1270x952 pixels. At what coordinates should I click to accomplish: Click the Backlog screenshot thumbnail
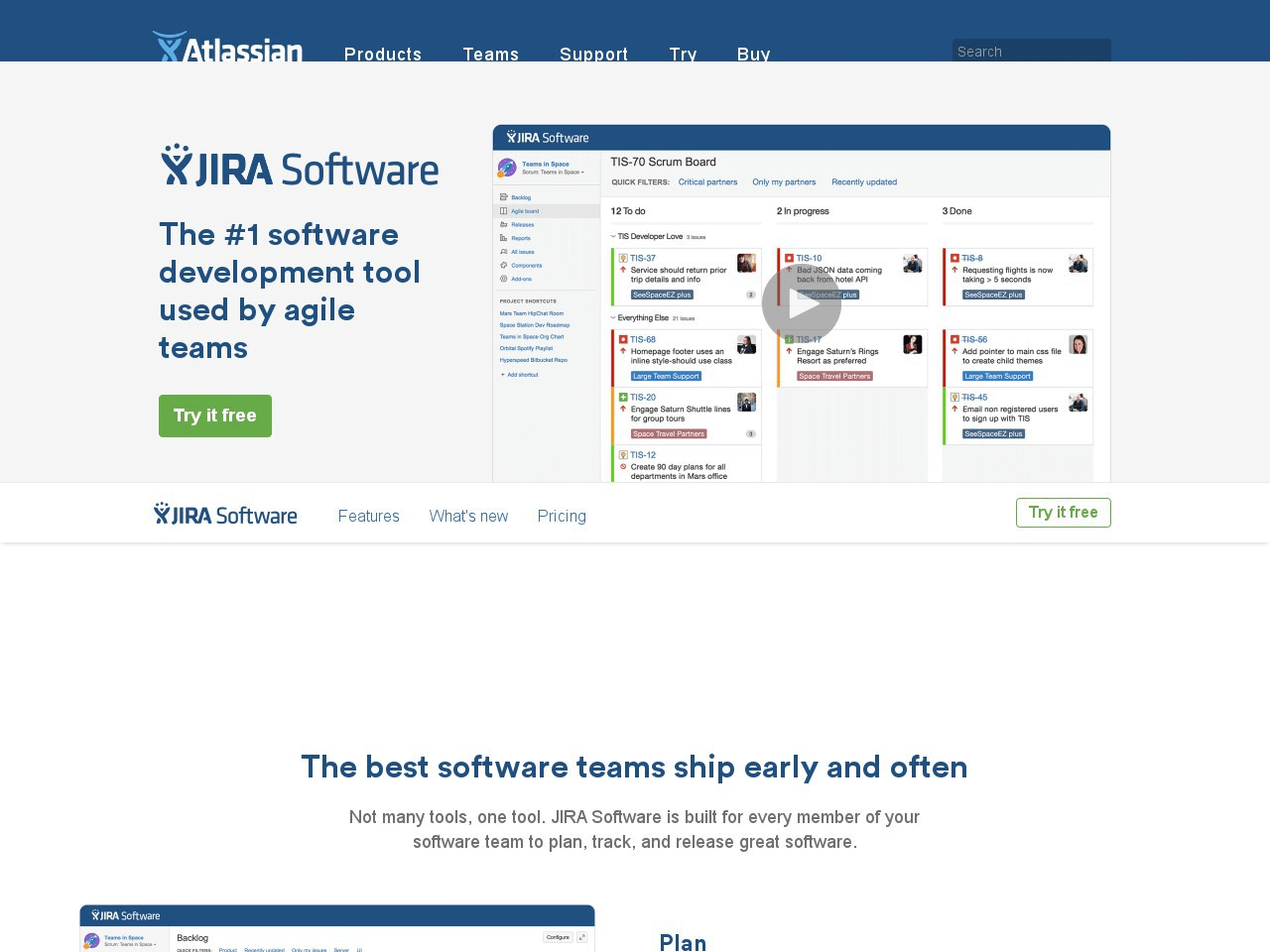tap(337, 928)
